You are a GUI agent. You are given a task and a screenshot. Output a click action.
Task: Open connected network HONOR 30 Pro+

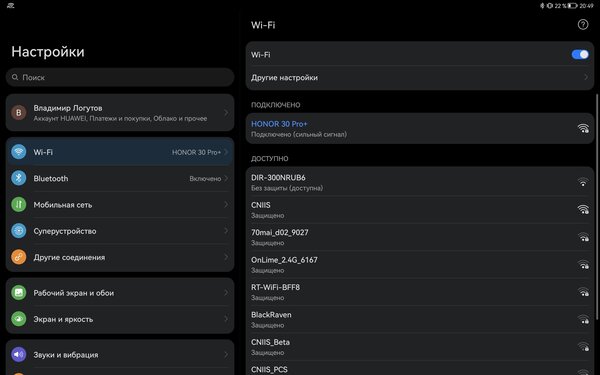pos(420,129)
